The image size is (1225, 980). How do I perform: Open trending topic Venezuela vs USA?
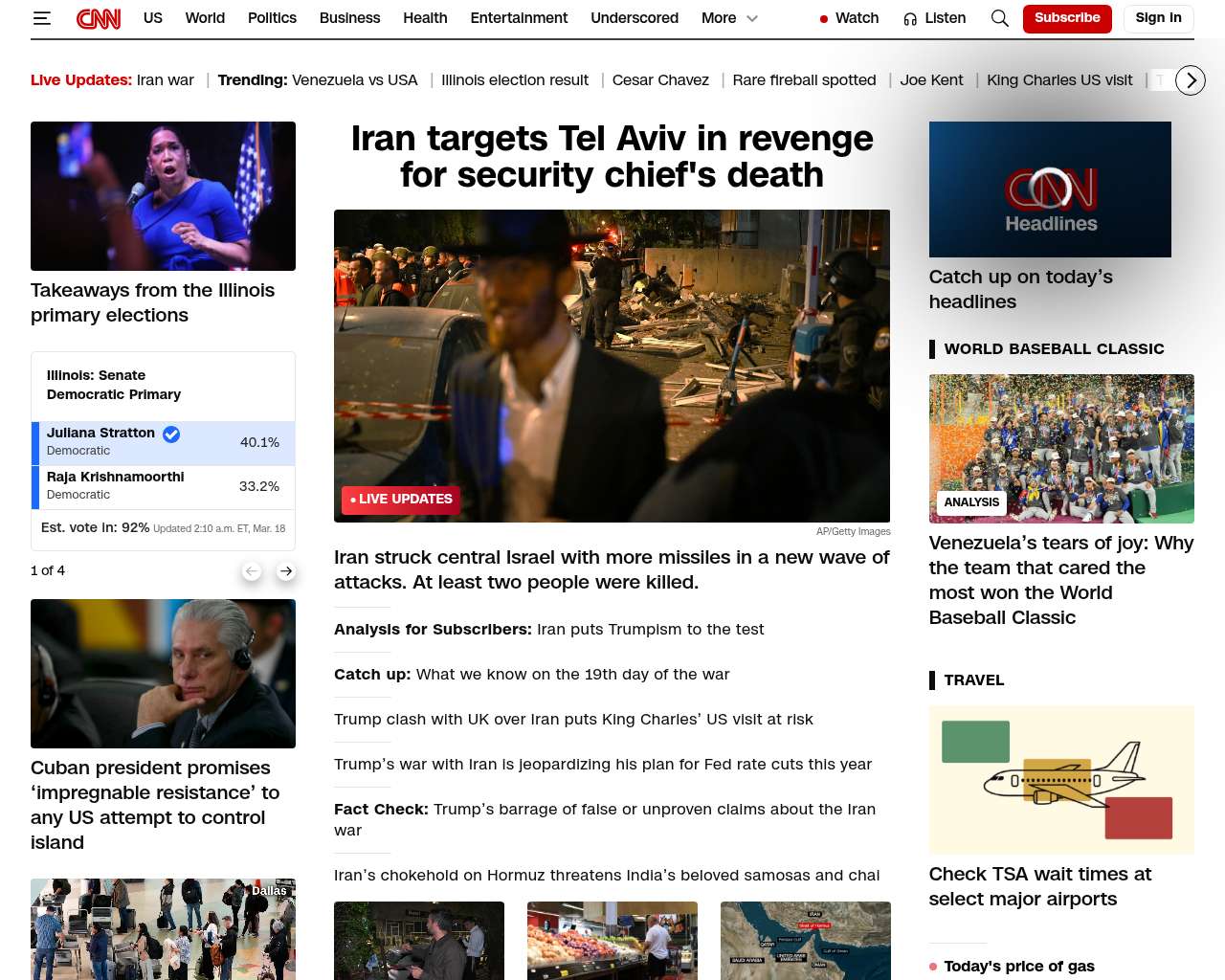tap(355, 80)
